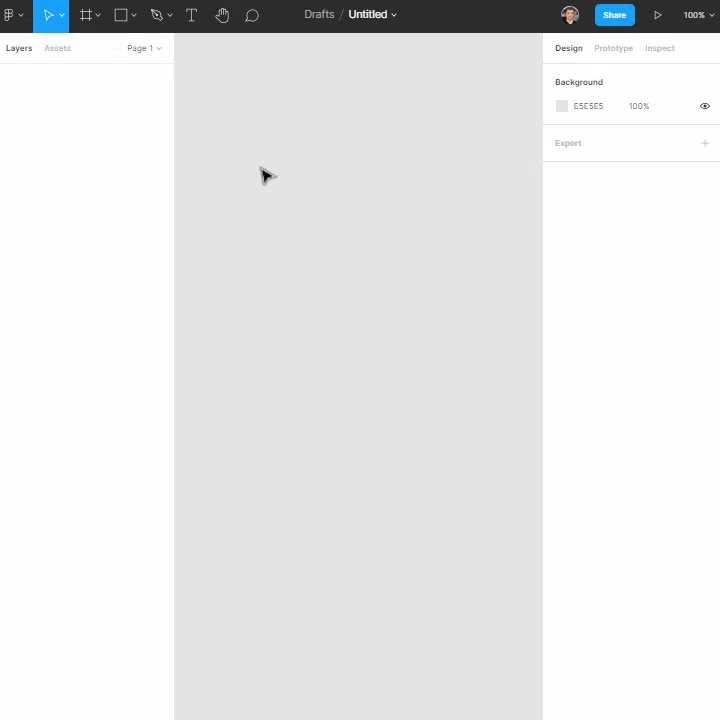The width and height of the screenshot is (720, 720).
Task: Open the Figma main menu icon
Action: click(9, 15)
